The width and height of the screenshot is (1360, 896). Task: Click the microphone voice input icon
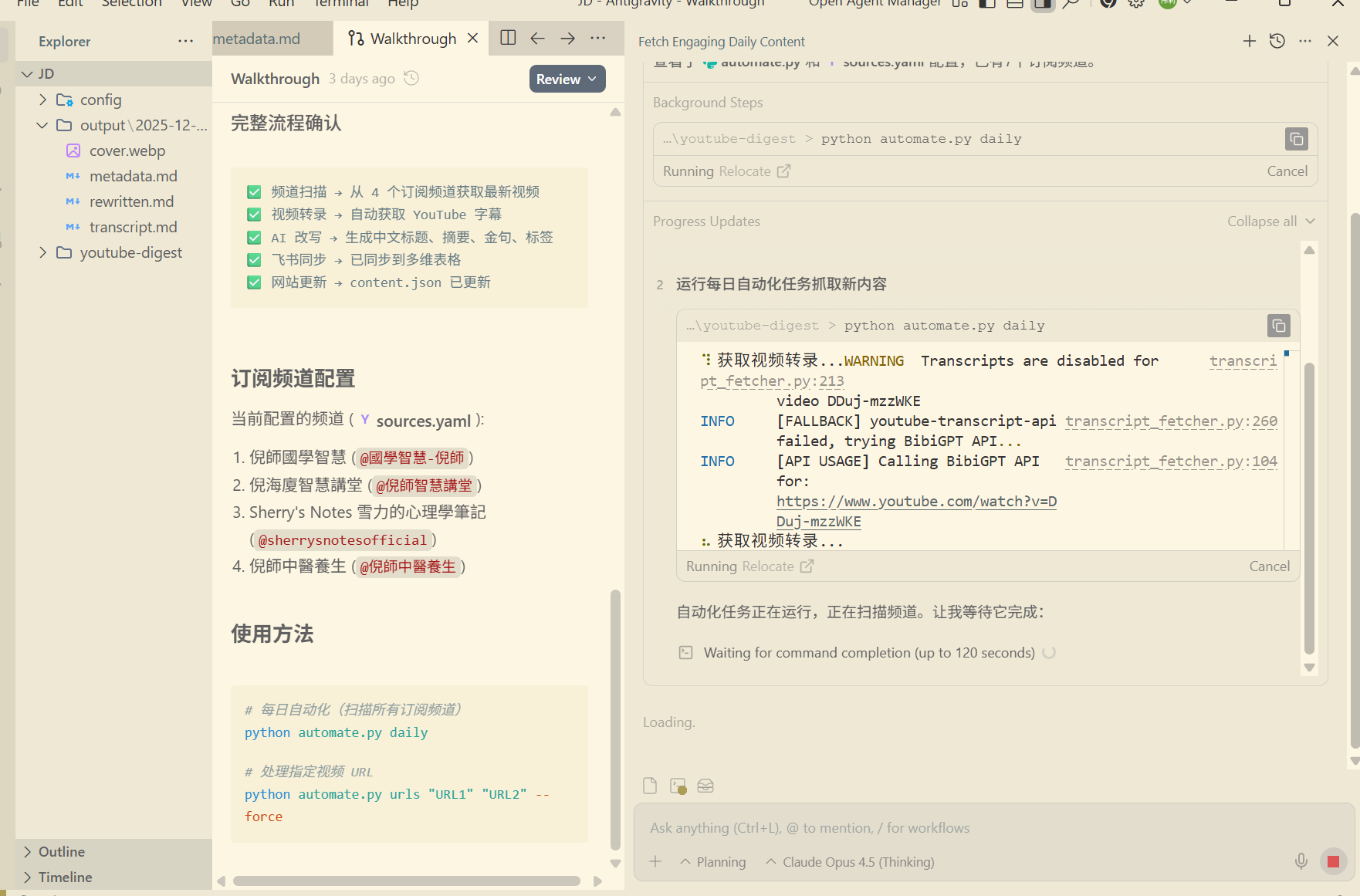[1301, 861]
